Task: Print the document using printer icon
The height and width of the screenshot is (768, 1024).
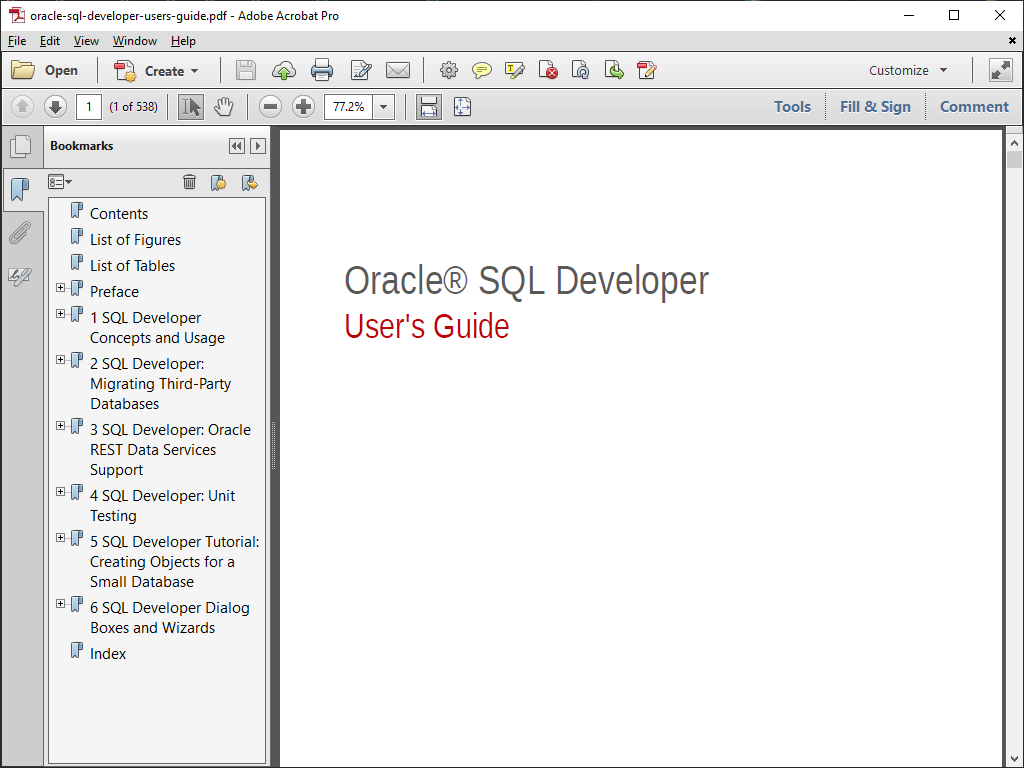Action: 322,70
